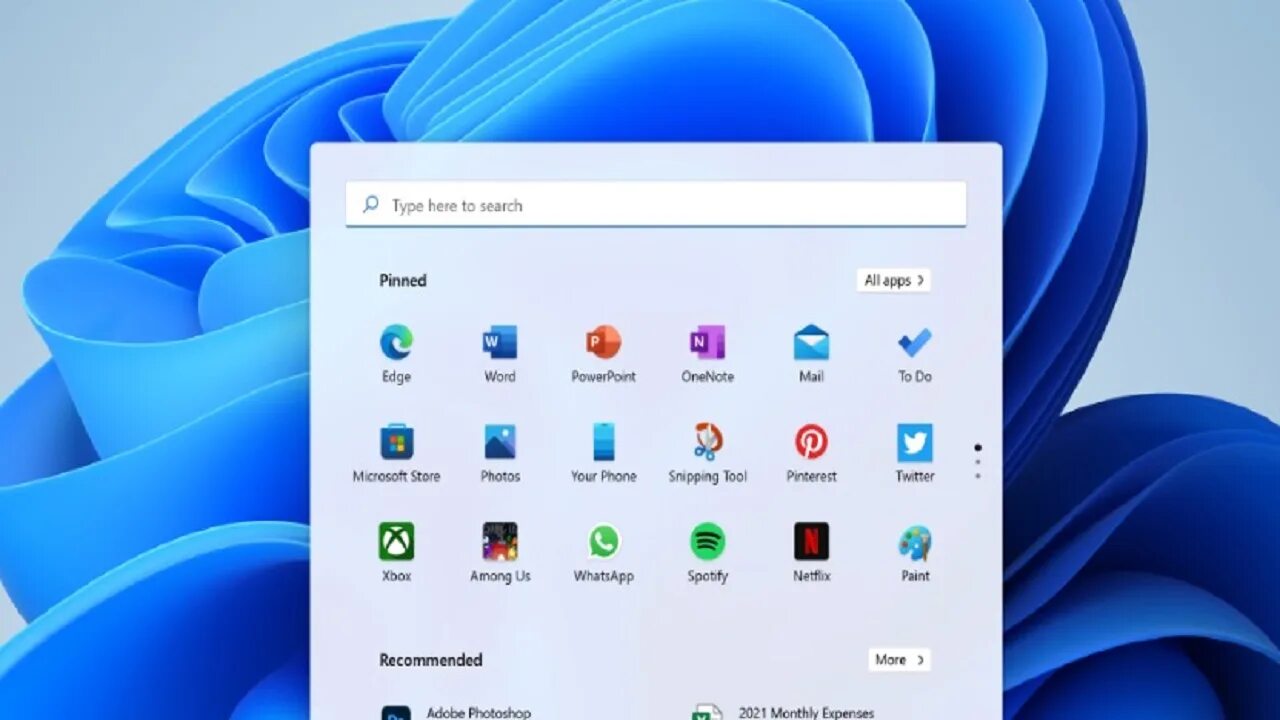The height and width of the screenshot is (720, 1280).
Task: Open OneNote from pinned apps
Action: coord(708,344)
